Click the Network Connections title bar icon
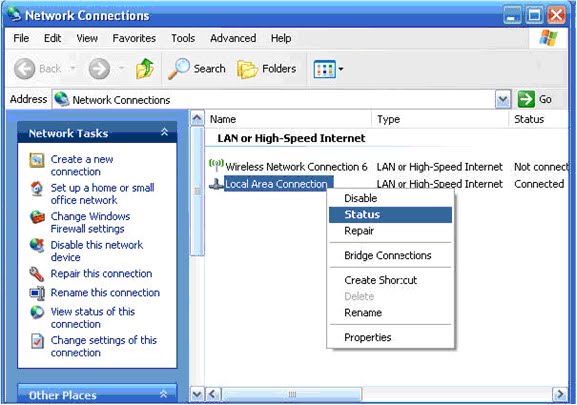 [x=14, y=14]
